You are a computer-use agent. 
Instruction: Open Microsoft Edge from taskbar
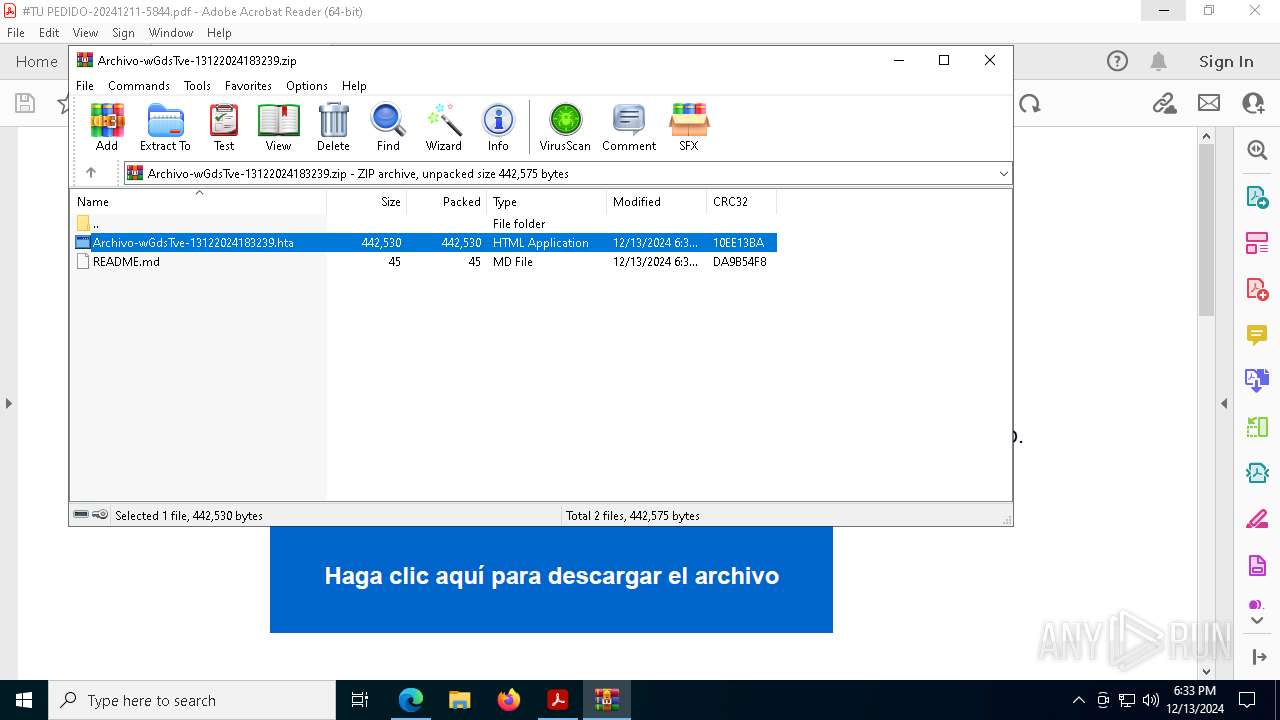tap(411, 700)
